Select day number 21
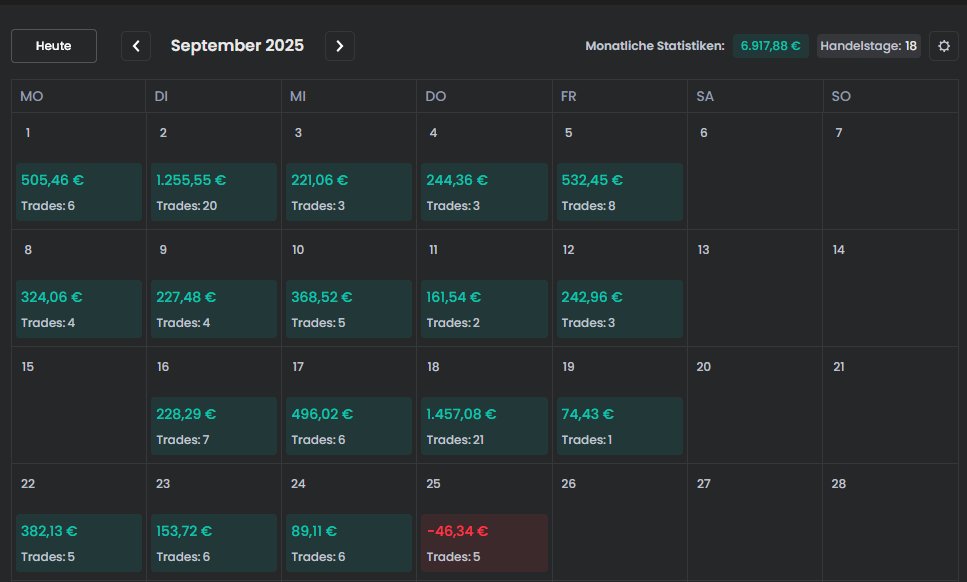The width and height of the screenshot is (967, 582). [x=839, y=367]
